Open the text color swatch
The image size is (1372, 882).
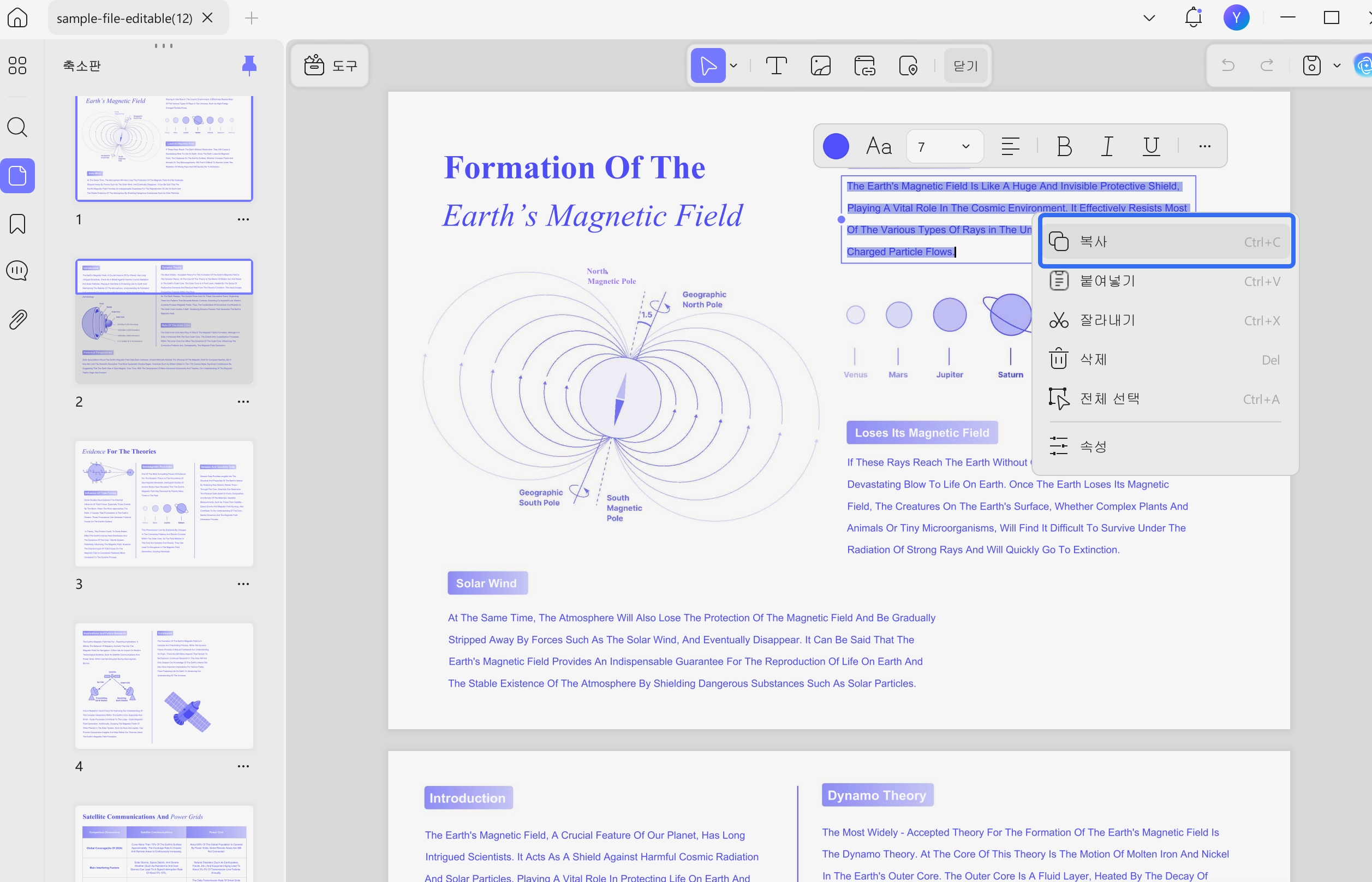point(836,146)
